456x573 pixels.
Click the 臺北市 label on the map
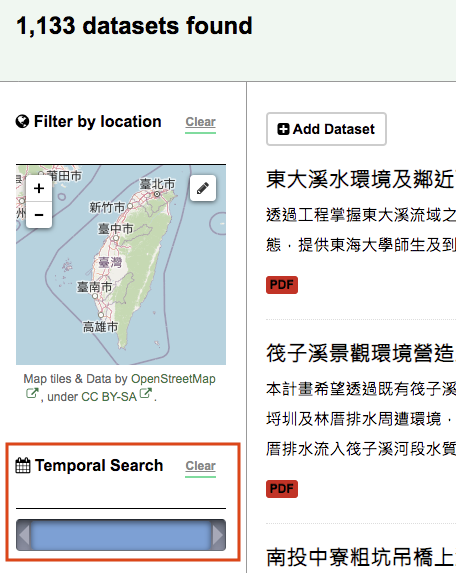(x=157, y=184)
